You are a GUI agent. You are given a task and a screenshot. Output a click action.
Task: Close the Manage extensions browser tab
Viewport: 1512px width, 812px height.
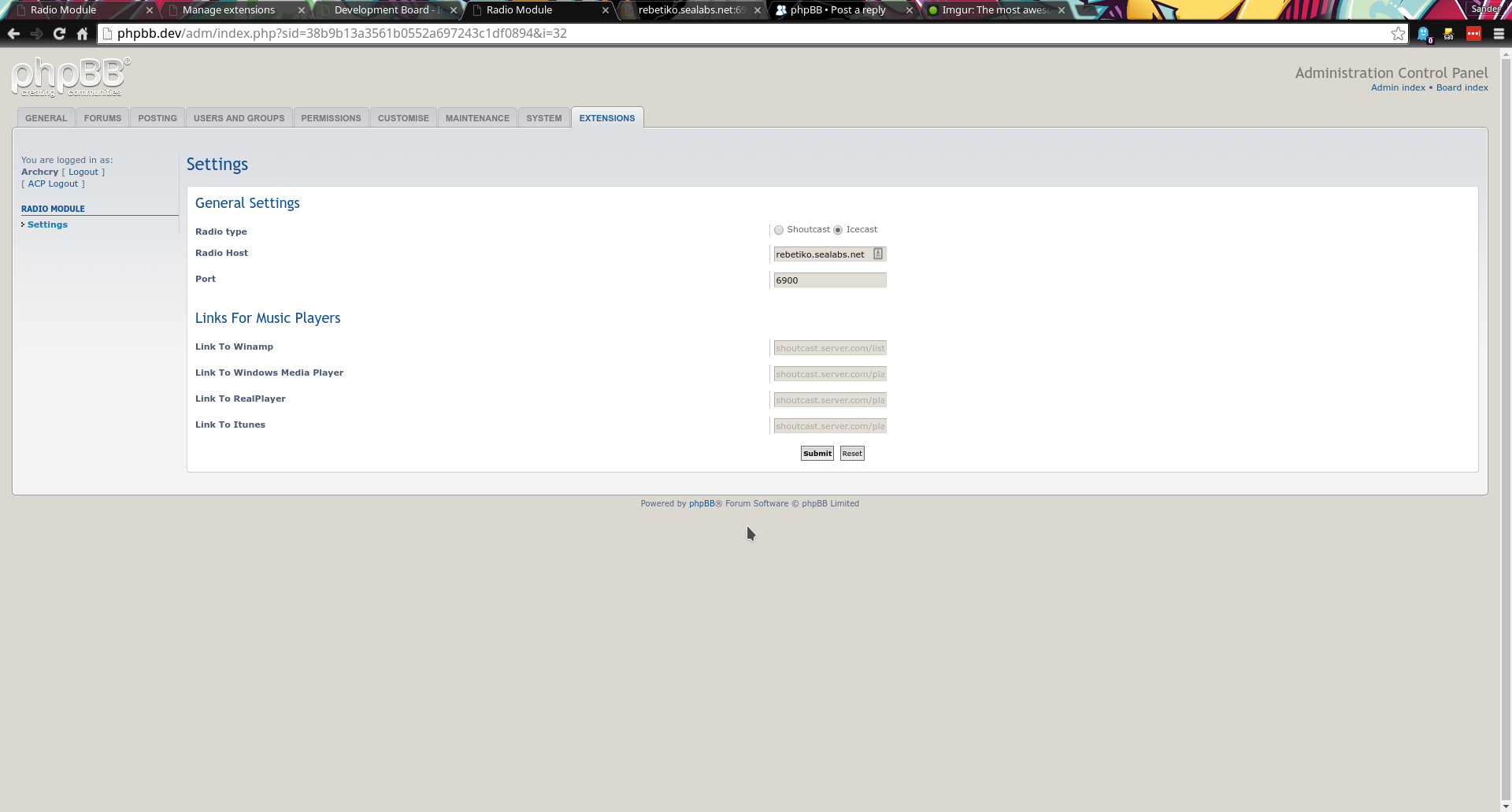click(x=301, y=10)
